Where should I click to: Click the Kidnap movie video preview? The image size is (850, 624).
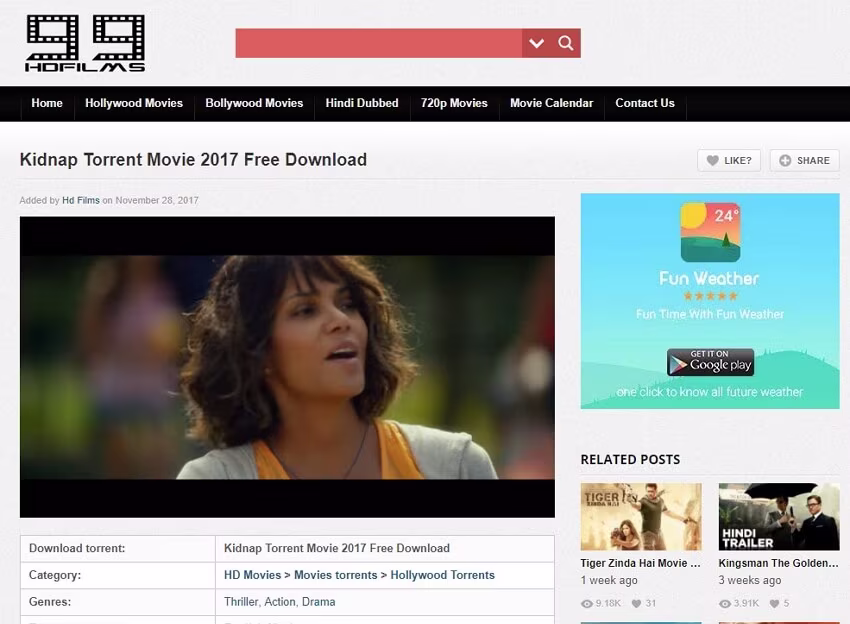[x=287, y=367]
